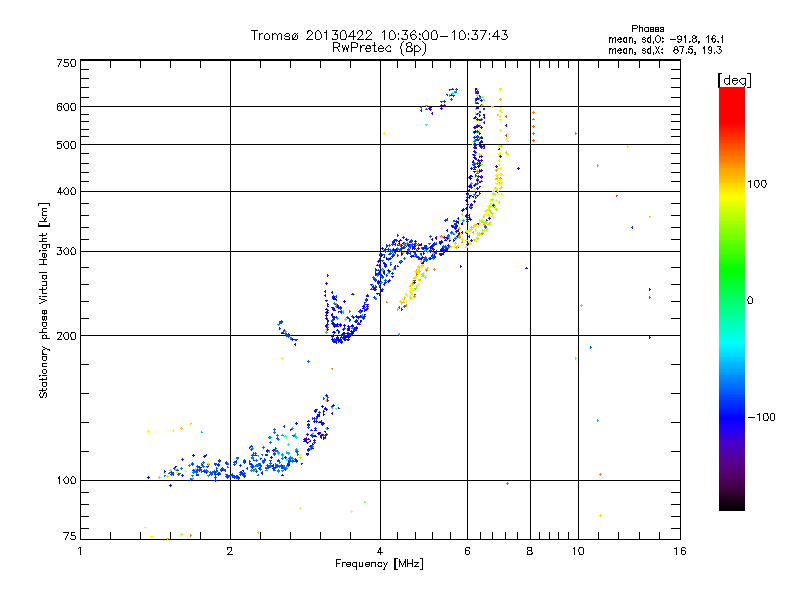The image size is (800, 600).
Task: Click the y-axis '100' tick label
Action: (x=66, y=481)
